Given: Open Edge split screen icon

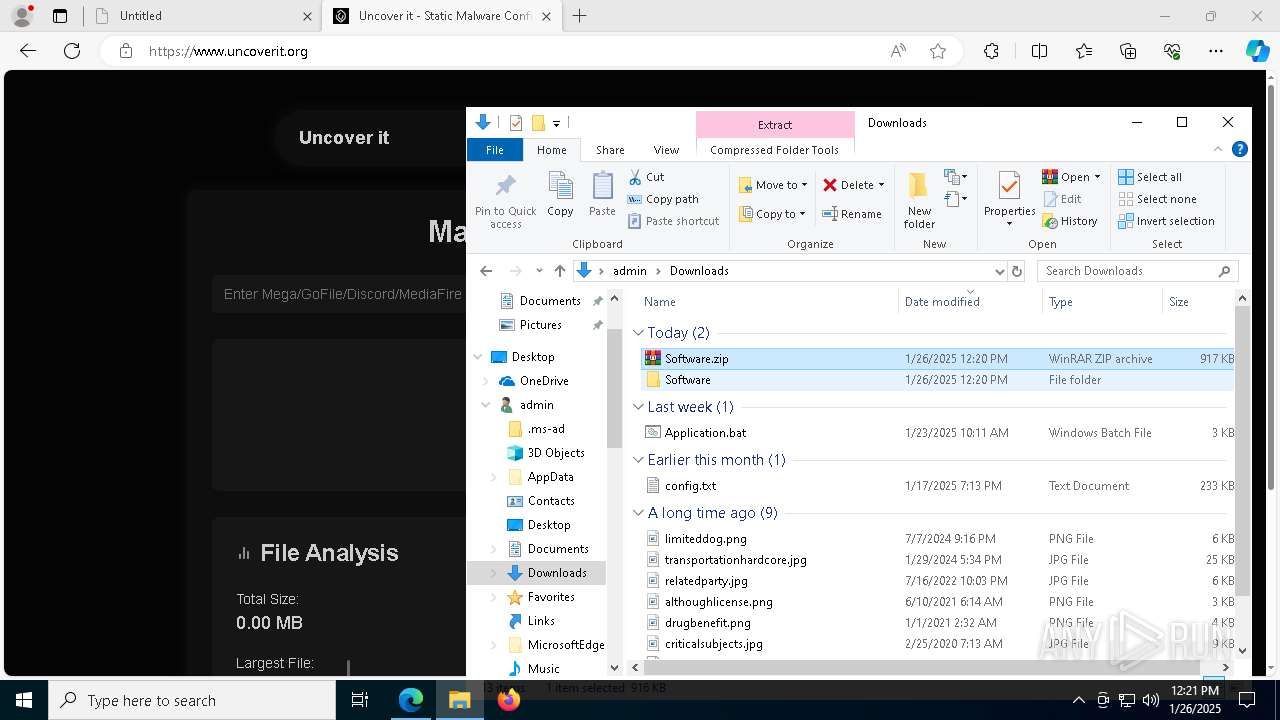Looking at the screenshot, I should pyautogui.click(x=1039, y=51).
